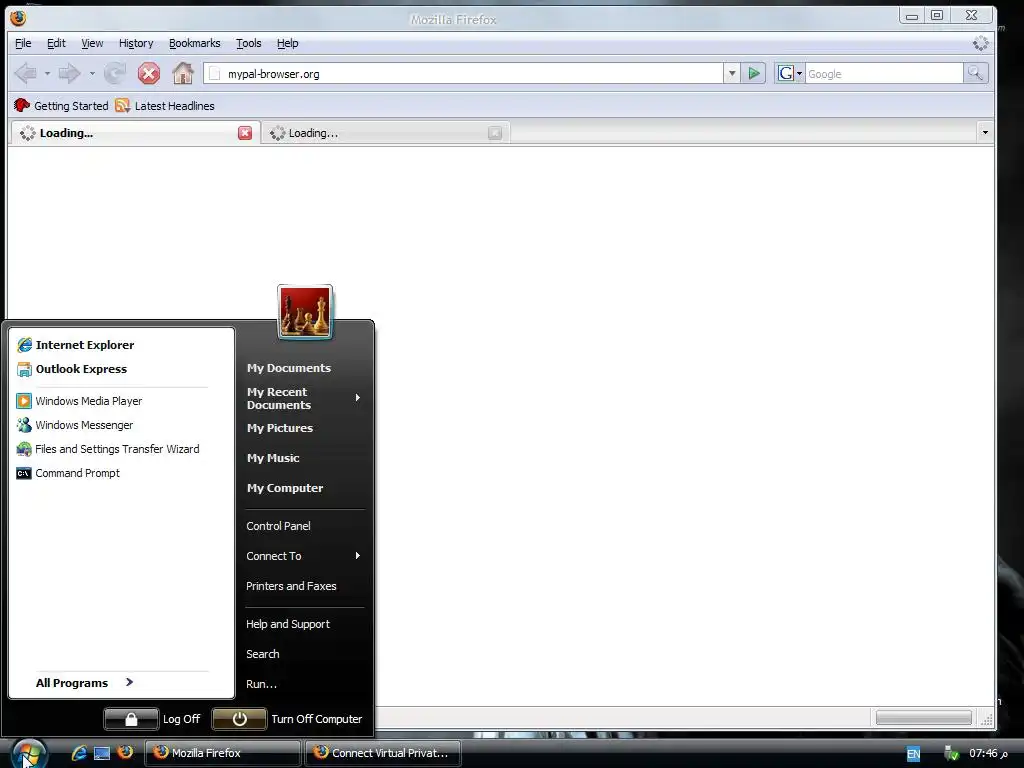
Task: Click the Log Off lock button
Action: tap(131, 719)
